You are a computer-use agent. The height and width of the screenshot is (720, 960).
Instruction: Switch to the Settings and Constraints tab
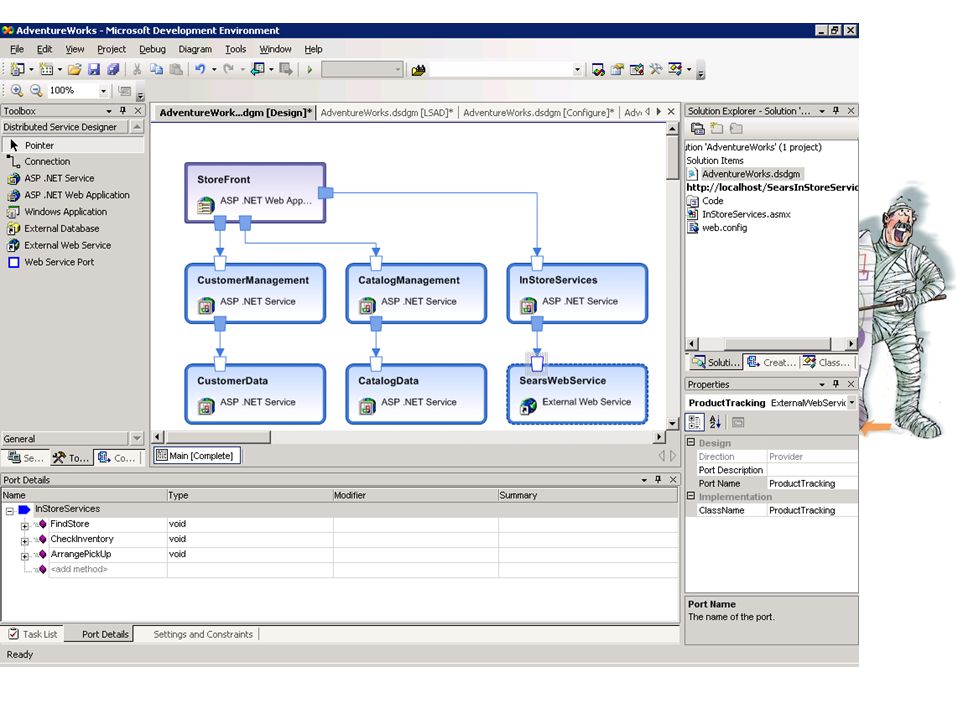click(x=203, y=634)
